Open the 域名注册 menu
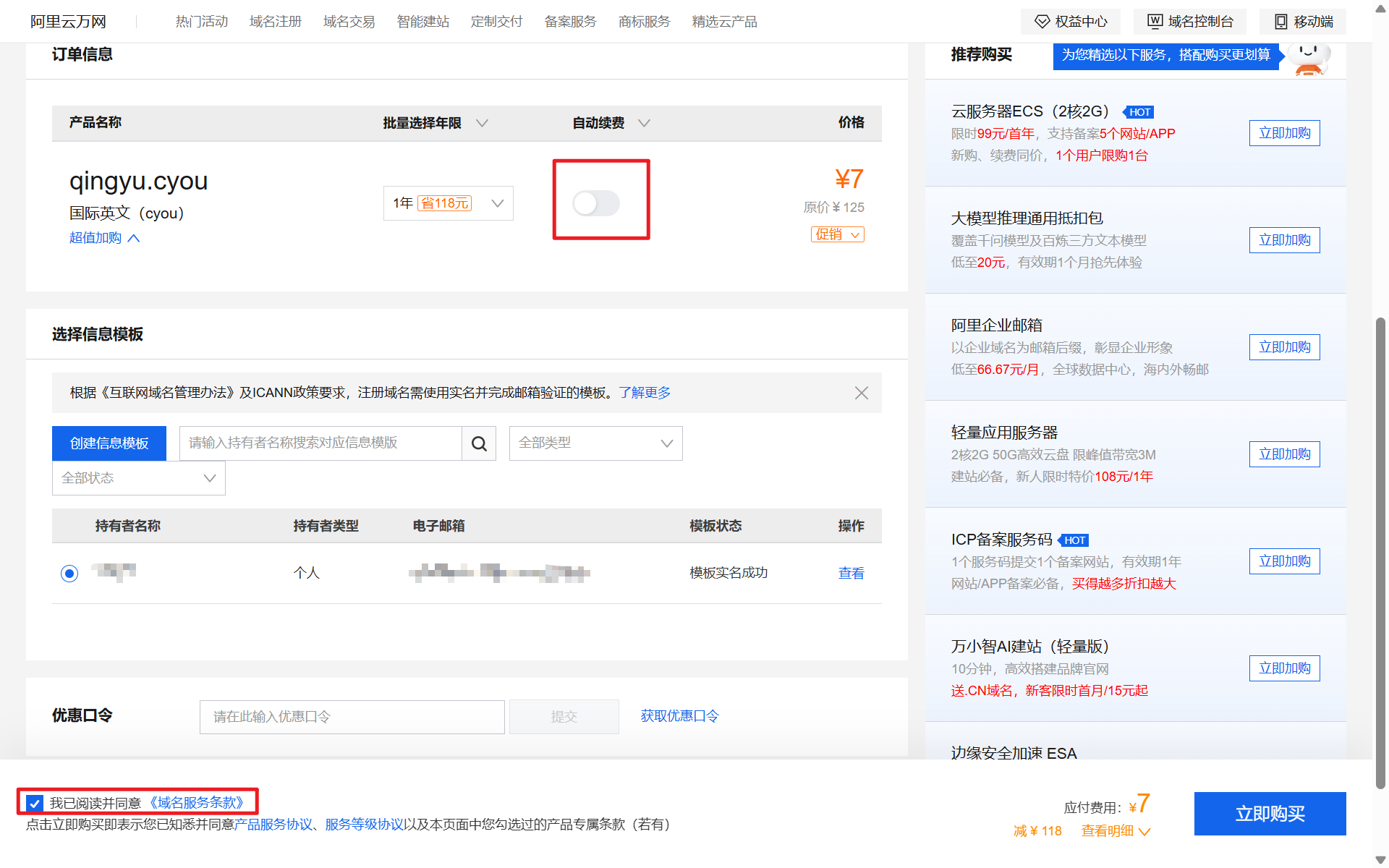The height and width of the screenshot is (868, 1389). click(x=276, y=22)
